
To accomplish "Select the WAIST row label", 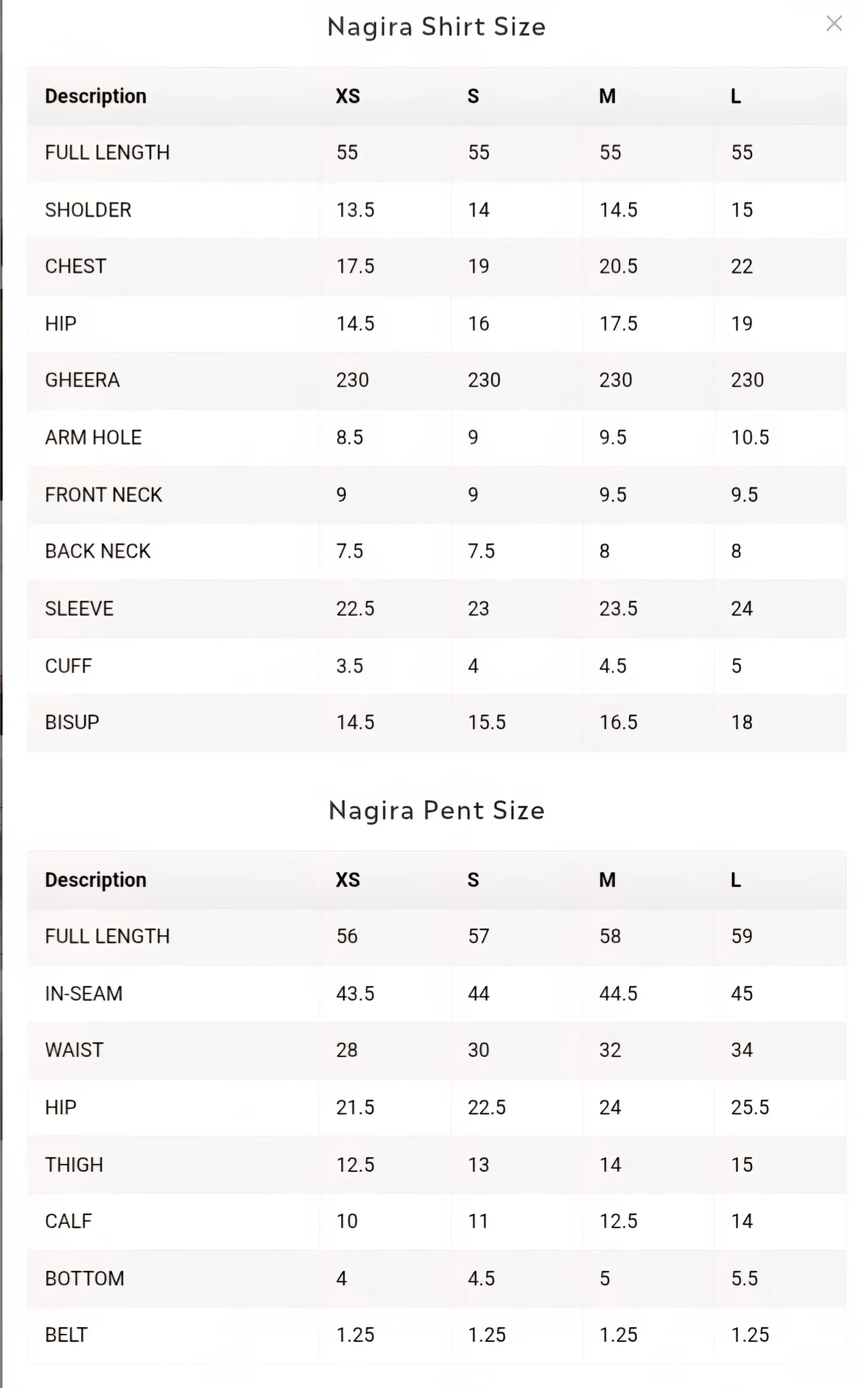I will [x=75, y=1050].
